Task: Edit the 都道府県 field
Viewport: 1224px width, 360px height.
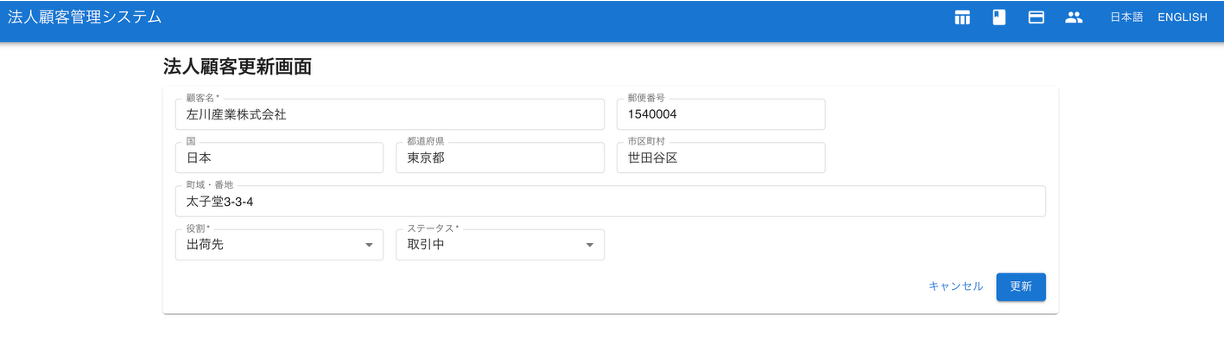Action: point(500,158)
